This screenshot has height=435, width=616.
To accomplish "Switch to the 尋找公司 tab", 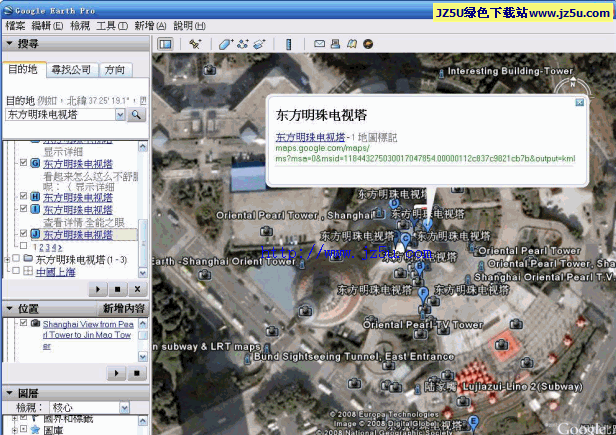I will coord(71,70).
